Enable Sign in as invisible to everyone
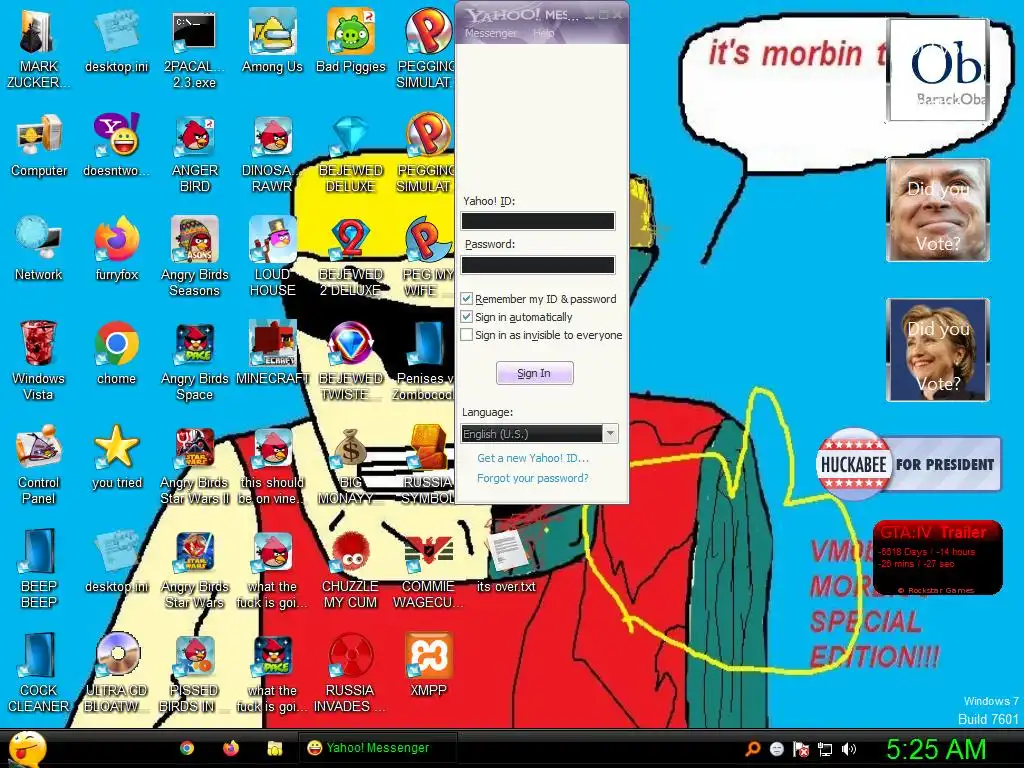This screenshot has width=1024, height=768. pyautogui.click(x=466, y=335)
